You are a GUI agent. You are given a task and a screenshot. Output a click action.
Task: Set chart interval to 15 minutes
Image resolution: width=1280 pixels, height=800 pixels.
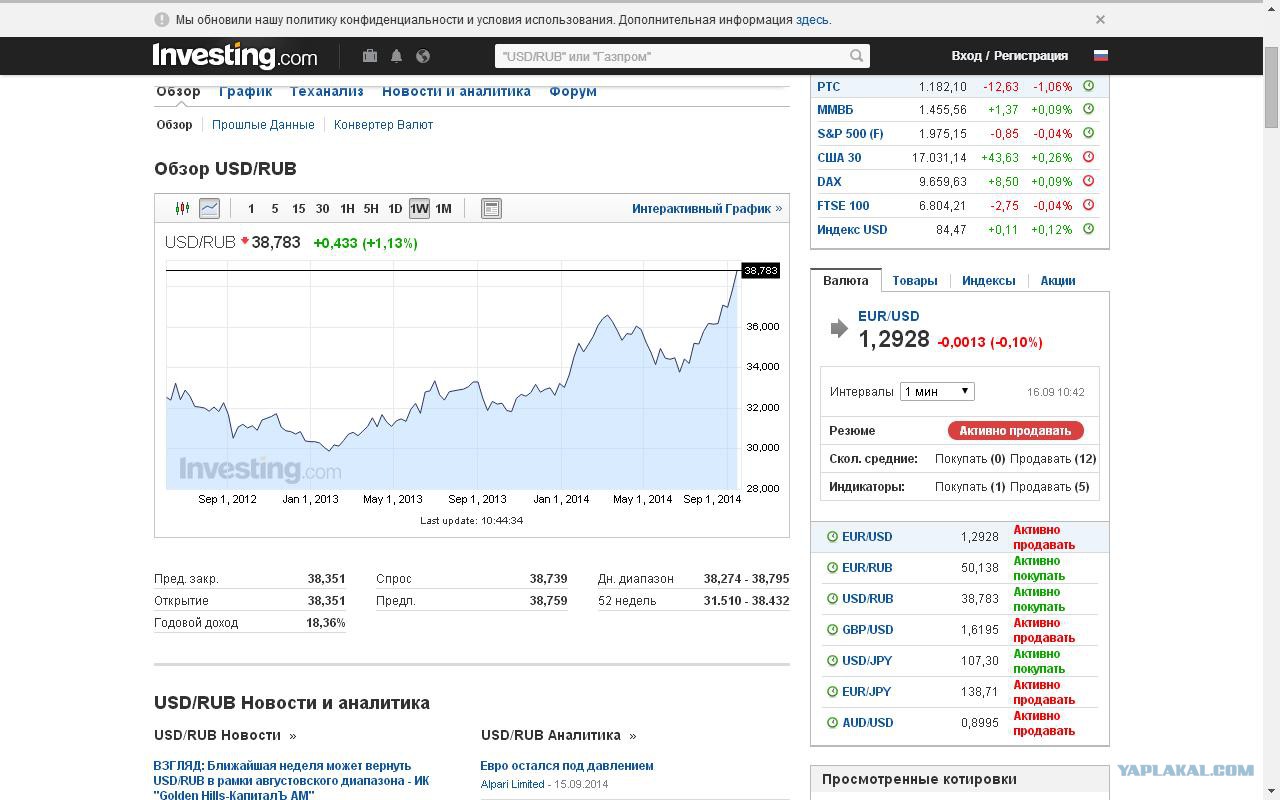click(x=298, y=208)
